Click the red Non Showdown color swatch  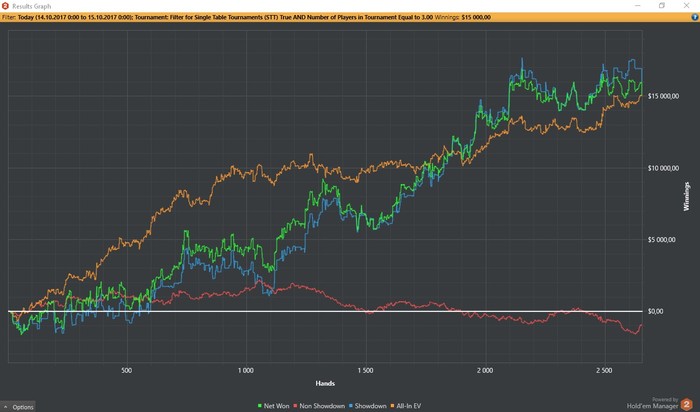(296, 406)
